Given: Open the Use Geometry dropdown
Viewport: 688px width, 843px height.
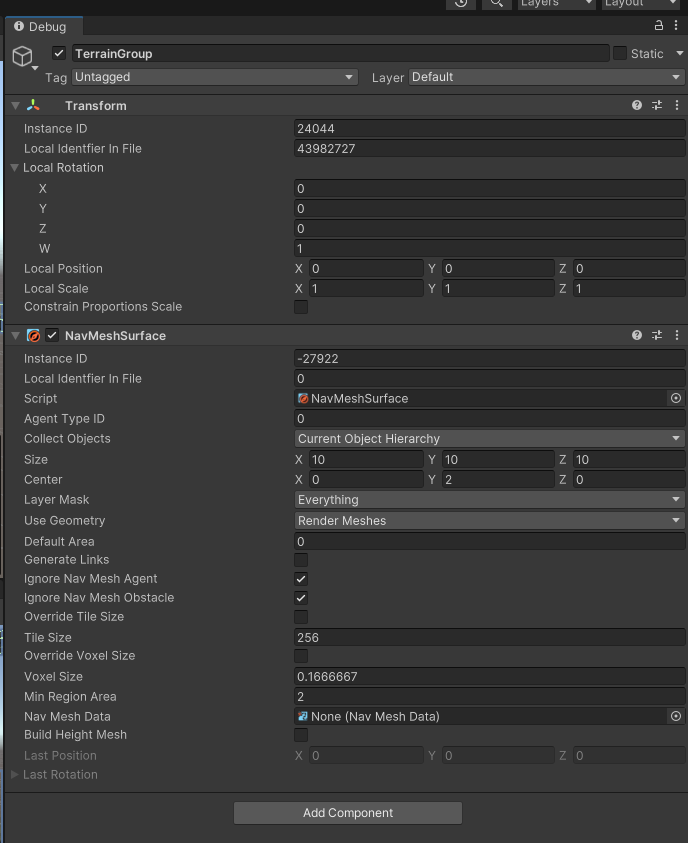Looking at the screenshot, I should click(489, 521).
